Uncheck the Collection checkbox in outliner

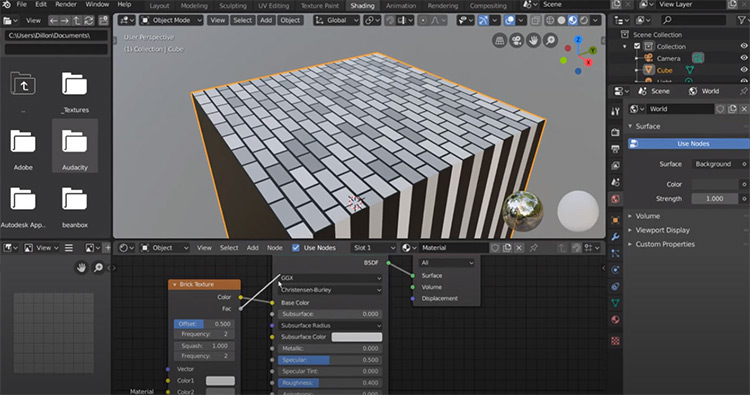(x=637, y=46)
